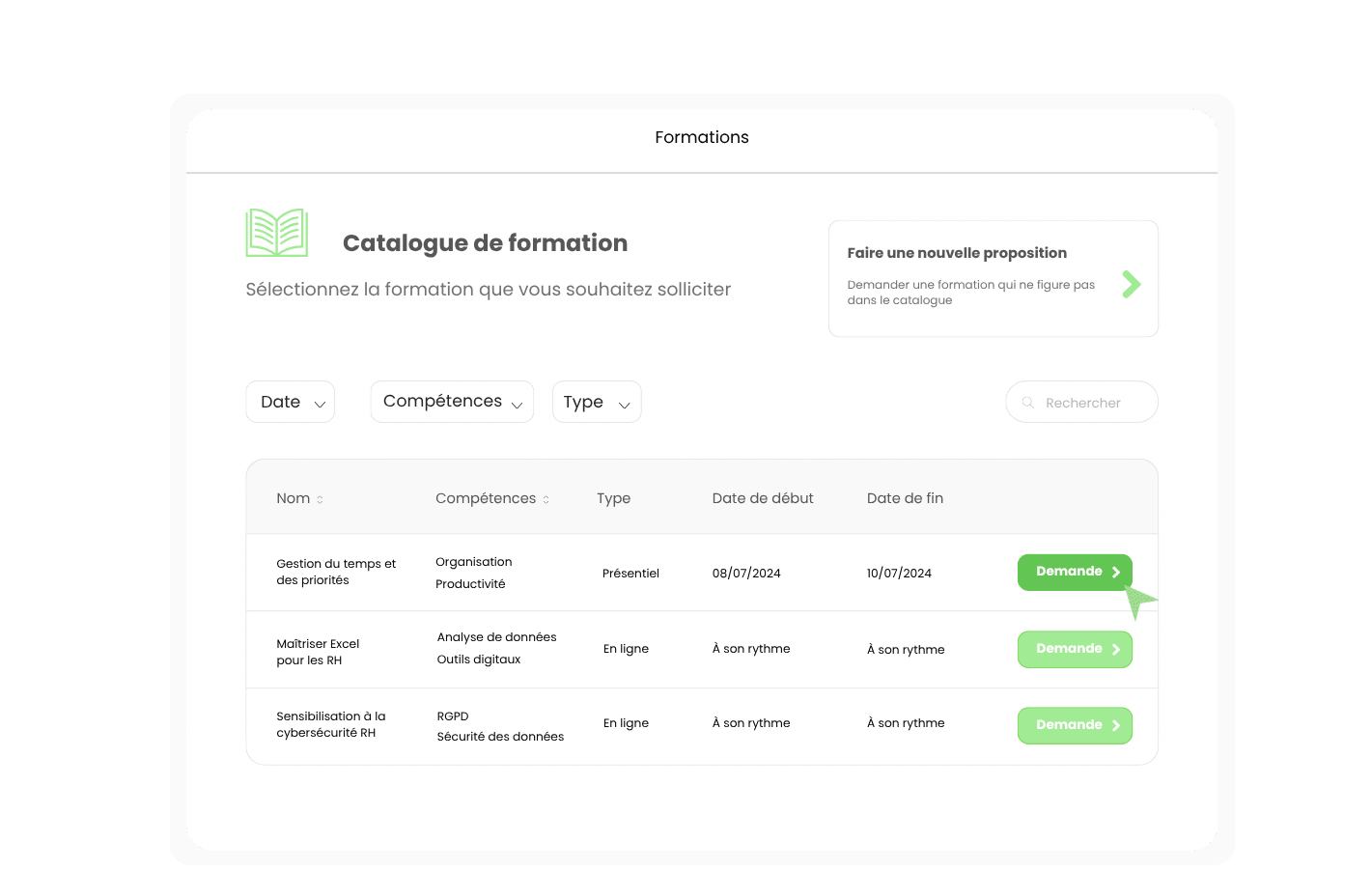Image resolution: width=1372 pixels, height=870 pixels.
Task: Open the Date filter dropdown
Action: (x=291, y=402)
